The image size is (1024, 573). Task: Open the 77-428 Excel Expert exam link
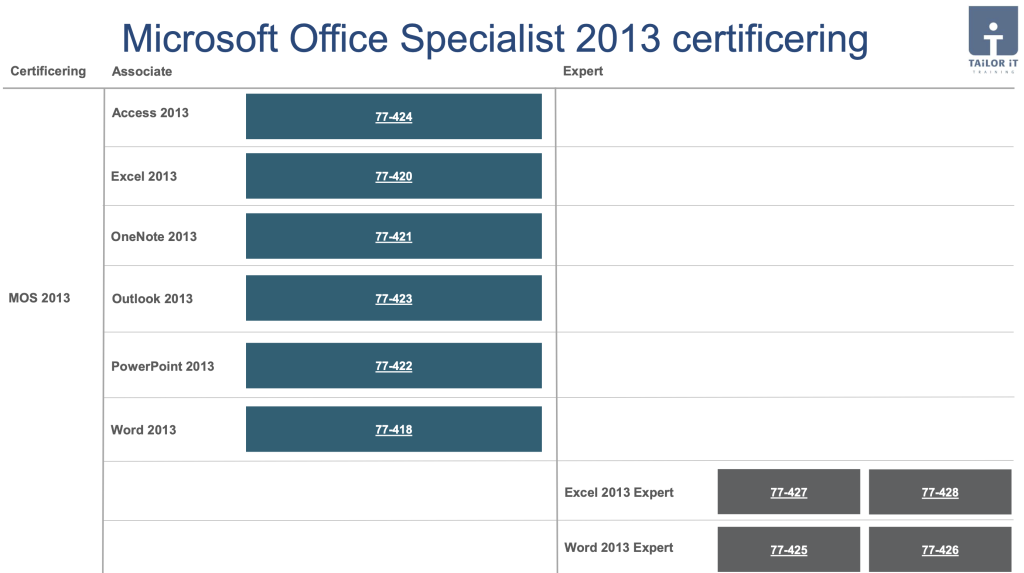(x=940, y=493)
